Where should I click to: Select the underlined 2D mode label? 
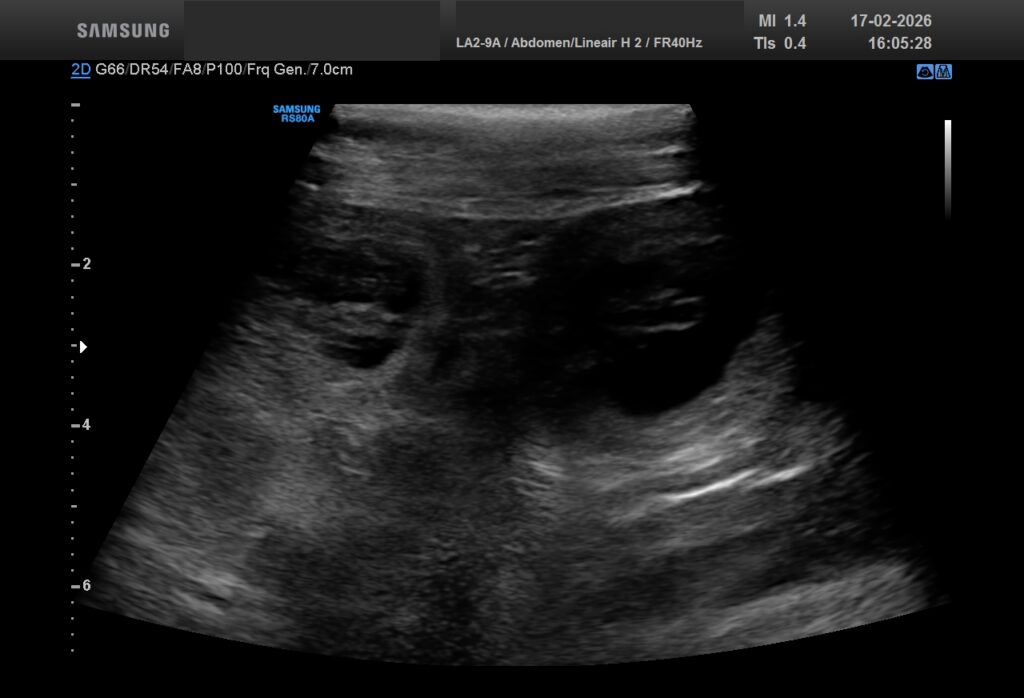[81, 70]
